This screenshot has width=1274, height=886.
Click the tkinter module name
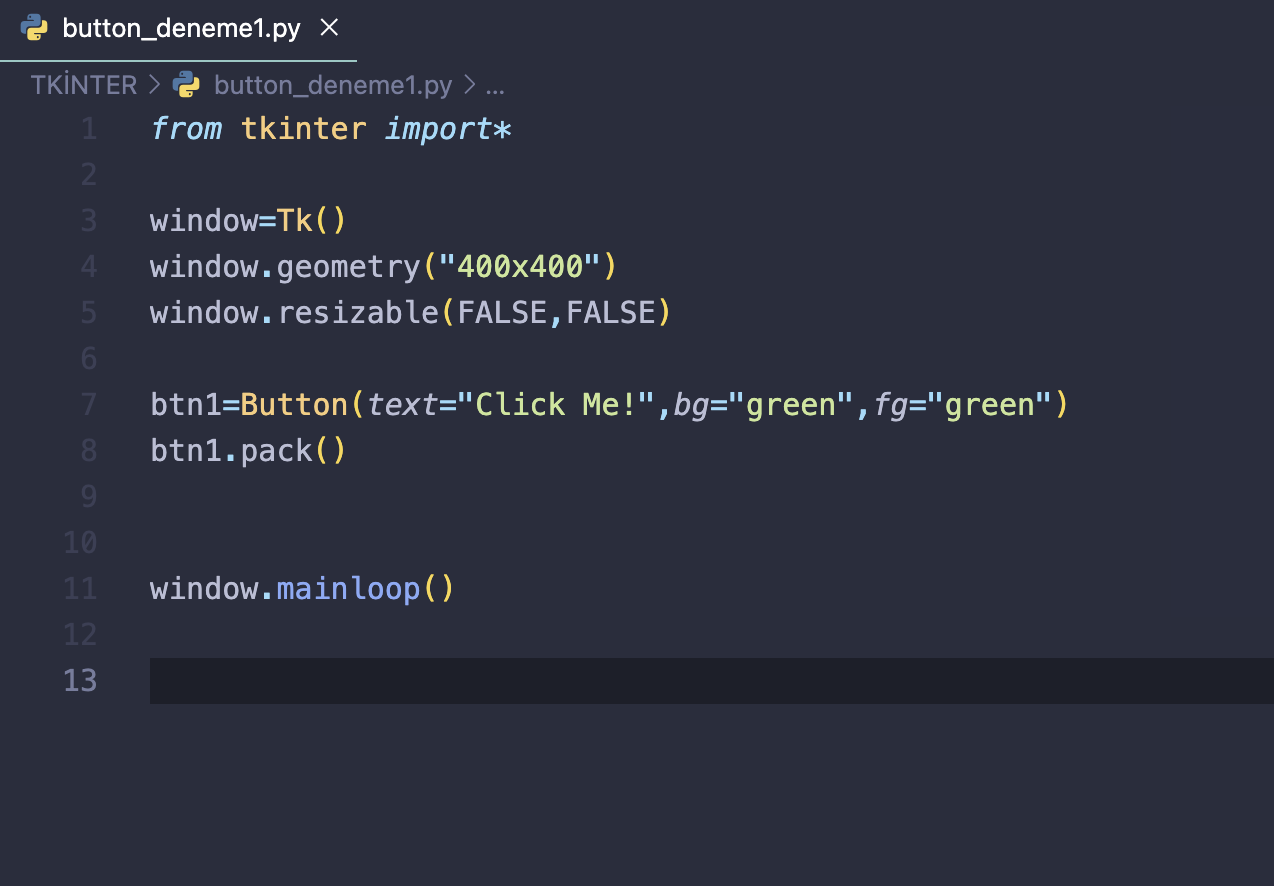click(303, 129)
